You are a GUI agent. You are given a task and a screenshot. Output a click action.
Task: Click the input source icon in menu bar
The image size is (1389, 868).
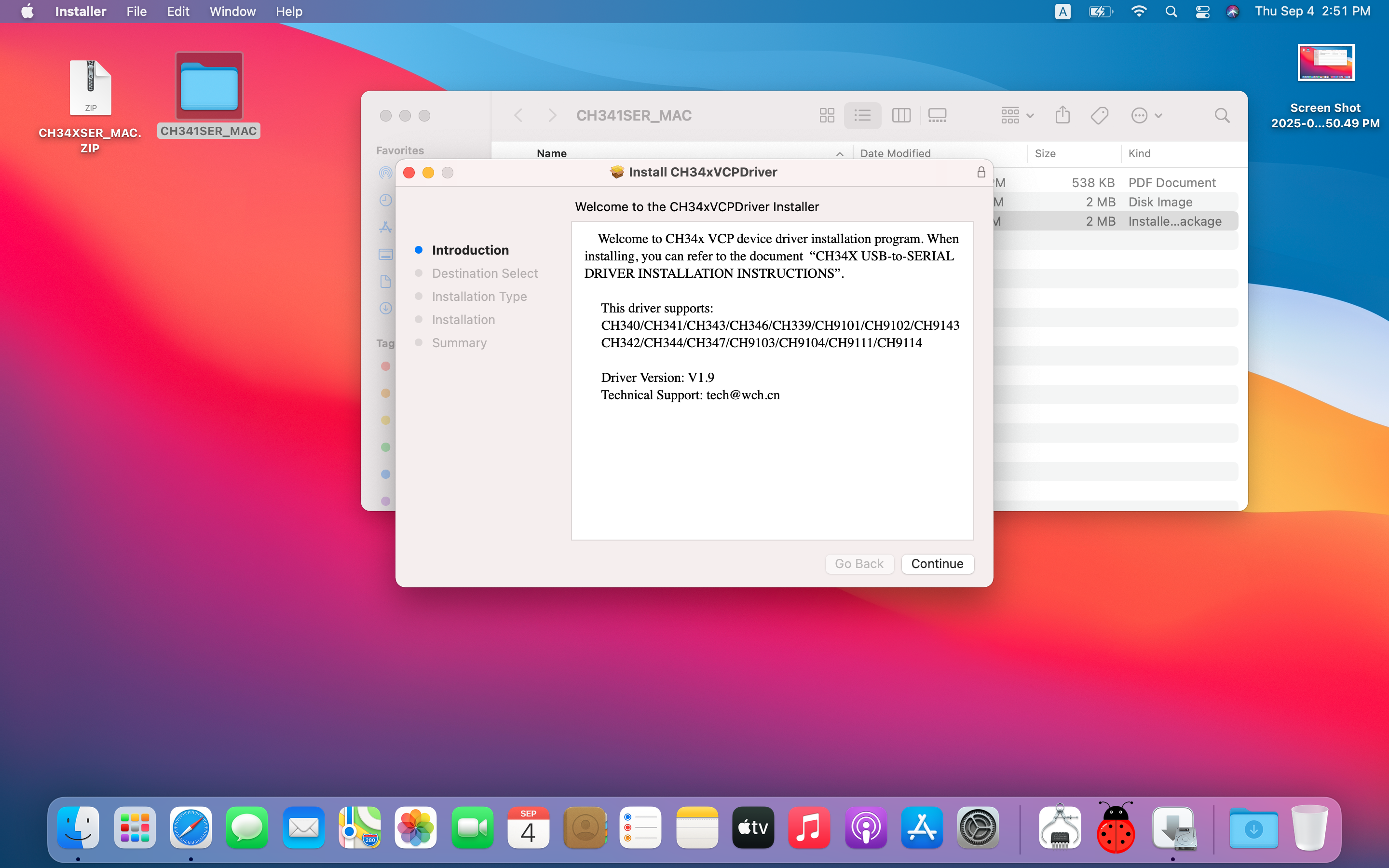1062,12
